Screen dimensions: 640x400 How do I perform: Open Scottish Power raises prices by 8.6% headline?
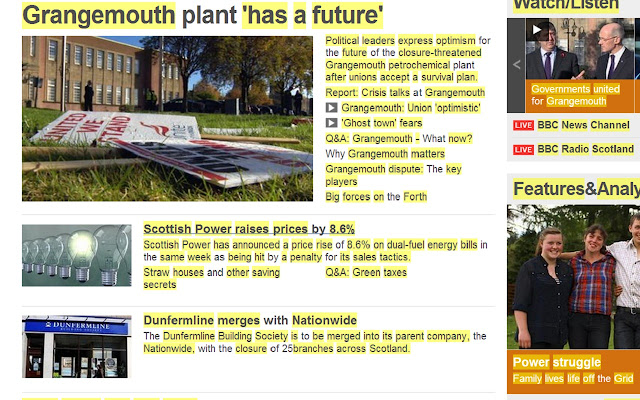pos(249,229)
